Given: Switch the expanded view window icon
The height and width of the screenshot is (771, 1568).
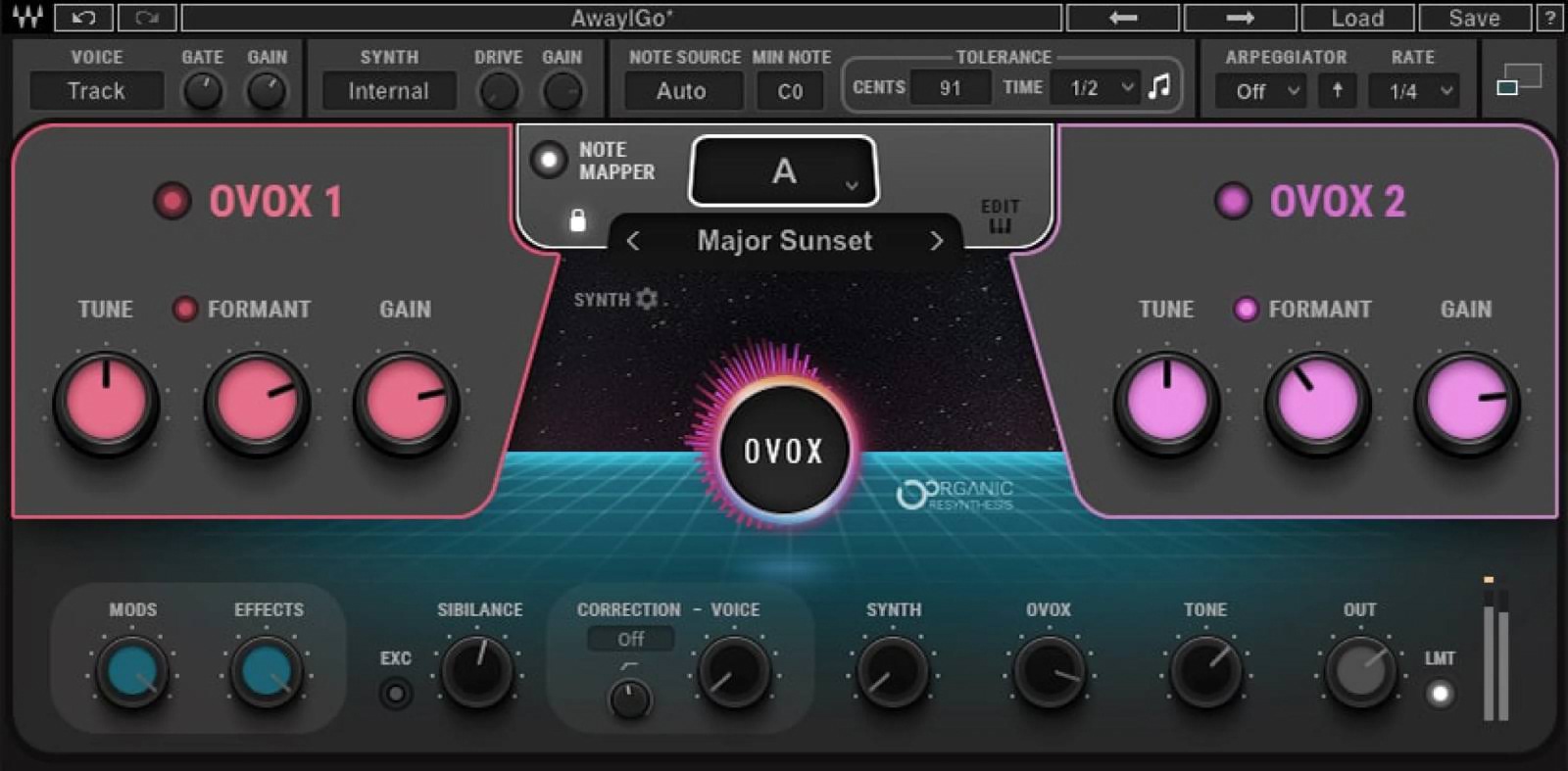Looking at the screenshot, I should pyautogui.click(x=1518, y=79).
